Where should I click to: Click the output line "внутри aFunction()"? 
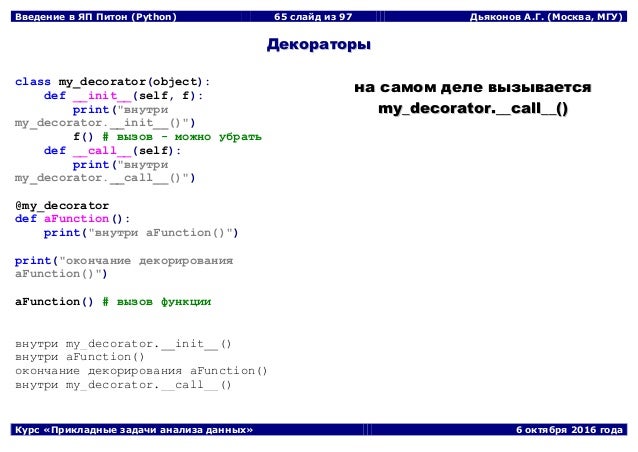tap(80, 357)
